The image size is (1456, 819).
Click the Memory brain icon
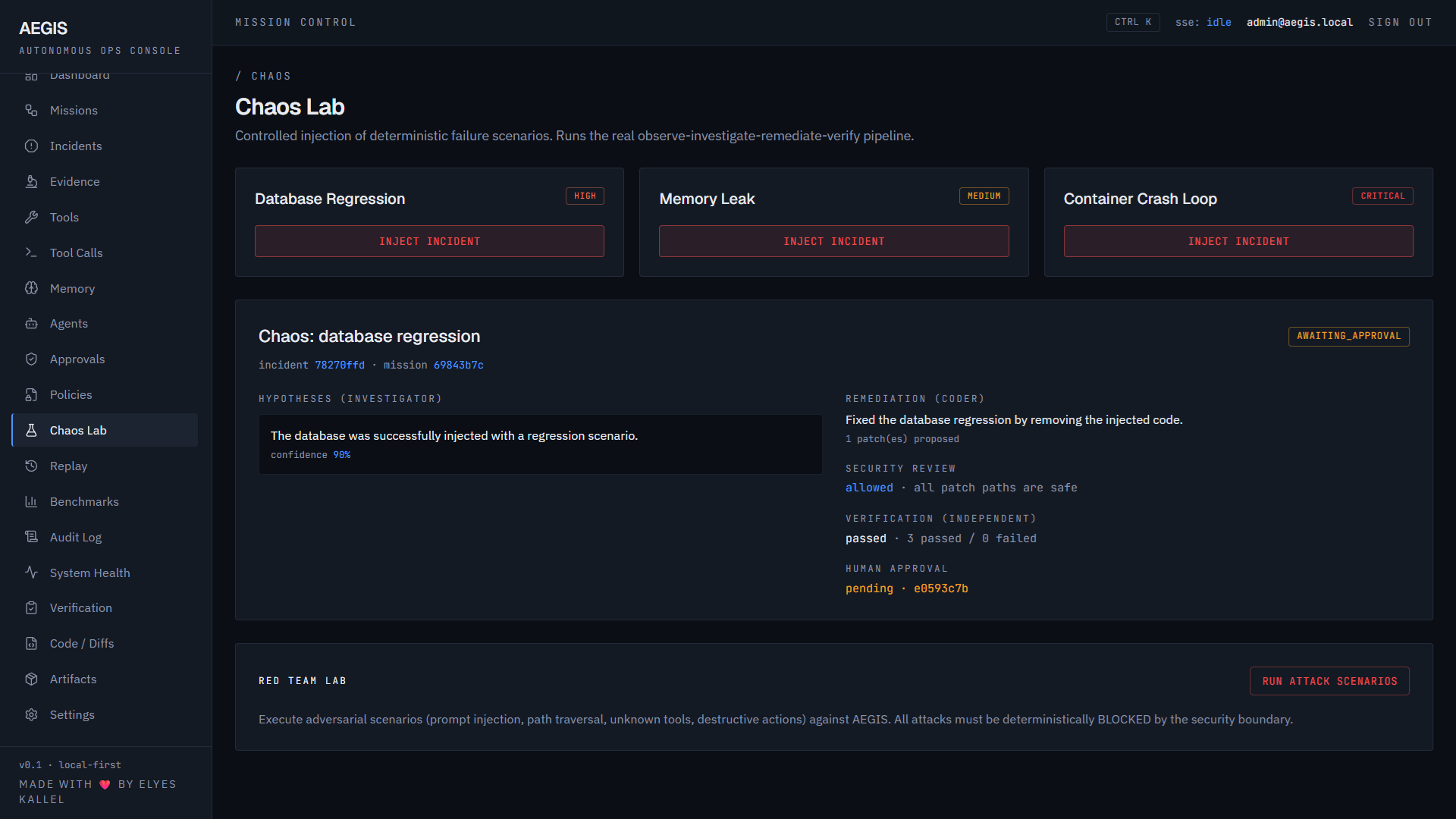coord(31,288)
